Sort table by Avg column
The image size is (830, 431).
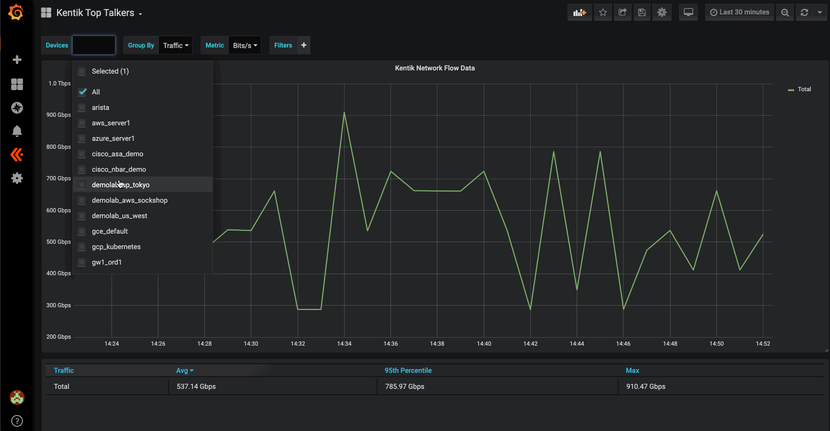185,371
